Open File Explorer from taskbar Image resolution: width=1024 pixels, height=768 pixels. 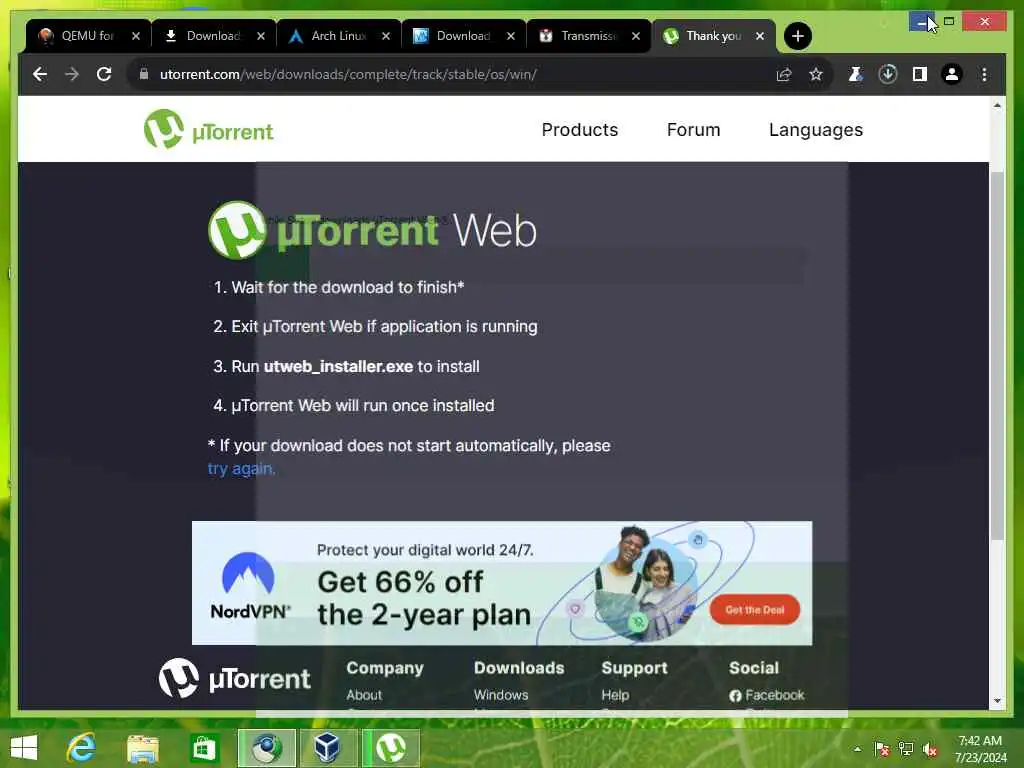coord(142,748)
